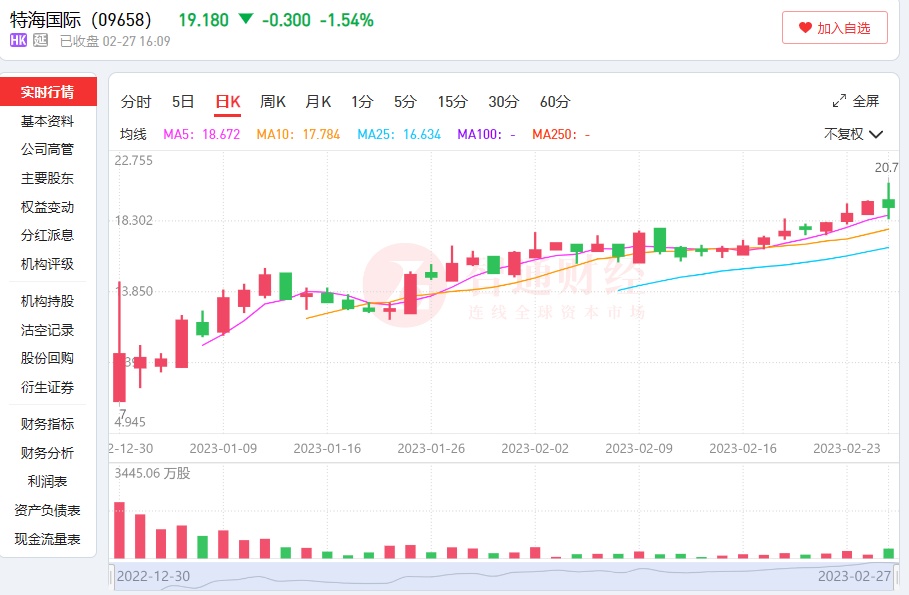Image resolution: width=909 pixels, height=595 pixels.
Task: Select the 月K chart tab
Action: click(318, 101)
